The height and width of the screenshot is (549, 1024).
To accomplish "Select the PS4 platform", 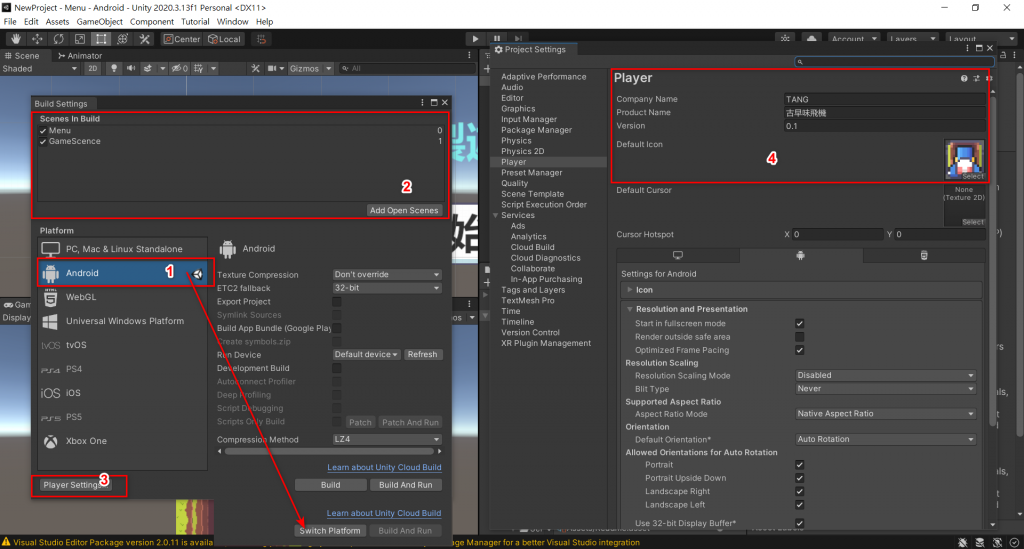I will pyautogui.click(x=123, y=369).
